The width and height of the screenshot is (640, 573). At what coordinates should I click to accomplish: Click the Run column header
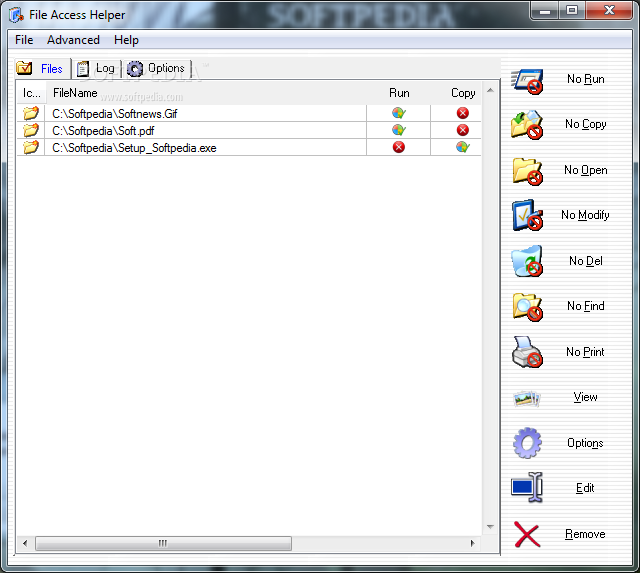pos(399,93)
